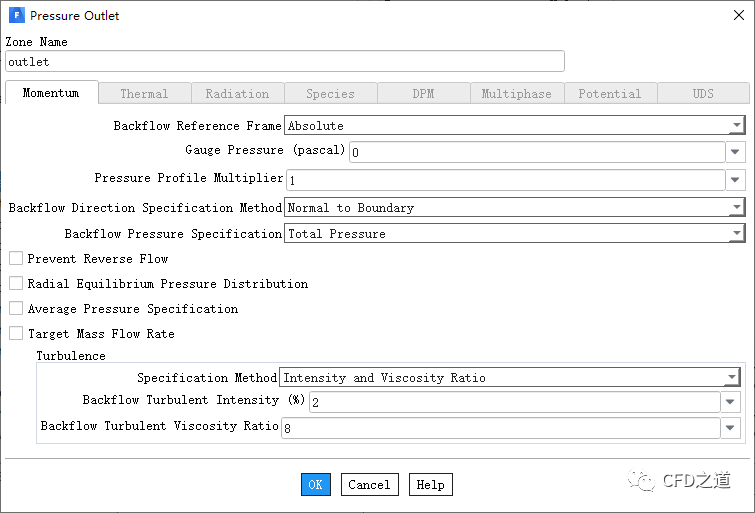This screenshot has height=513, width=755.
Task: Open Gauge Pressure parameter arrow menu
Action: point(736,152)
